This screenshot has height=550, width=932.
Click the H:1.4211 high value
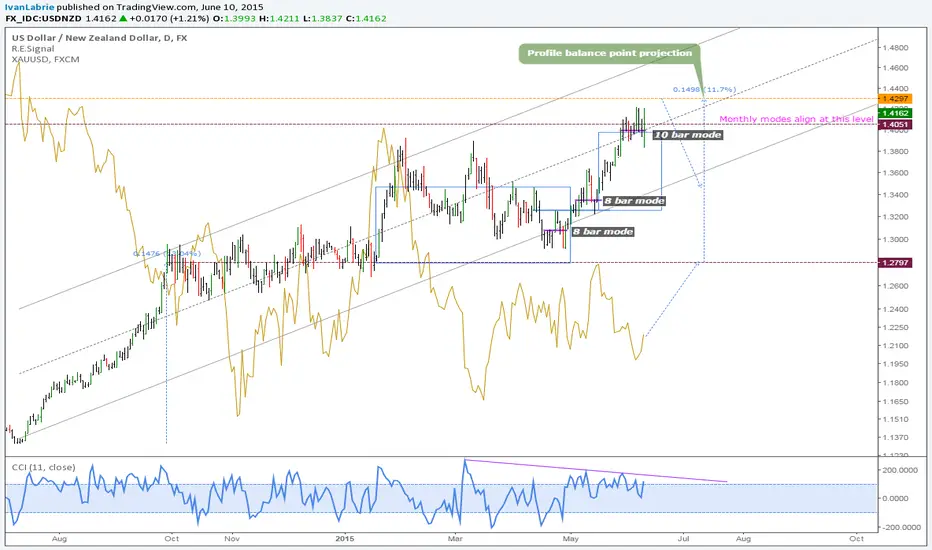tap(279, 18)
